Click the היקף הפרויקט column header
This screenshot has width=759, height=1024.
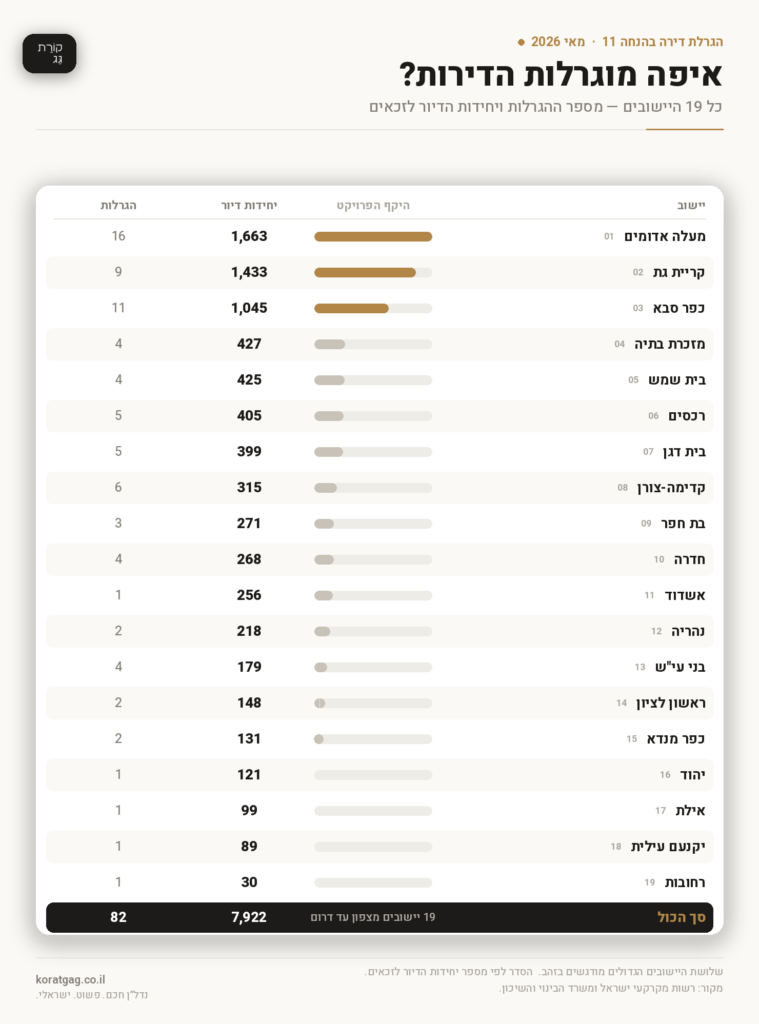pos(373,205)
